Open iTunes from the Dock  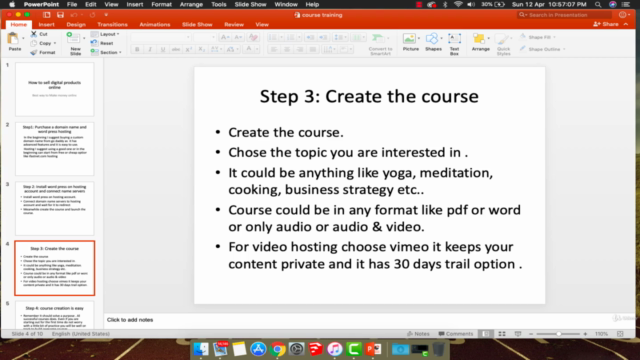tap(335, 349)
